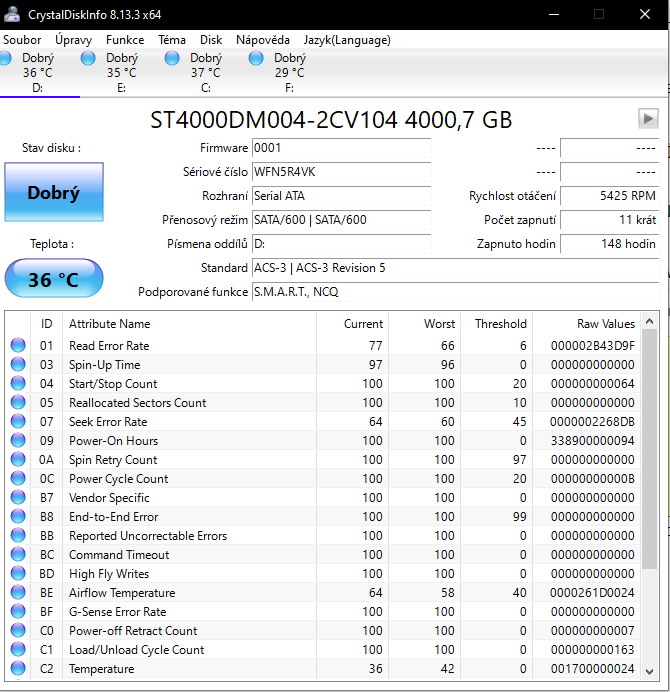This screenshot has width=670, height=692.
Task: Open the Nápověda menu
Action: (x=263, y=40)
